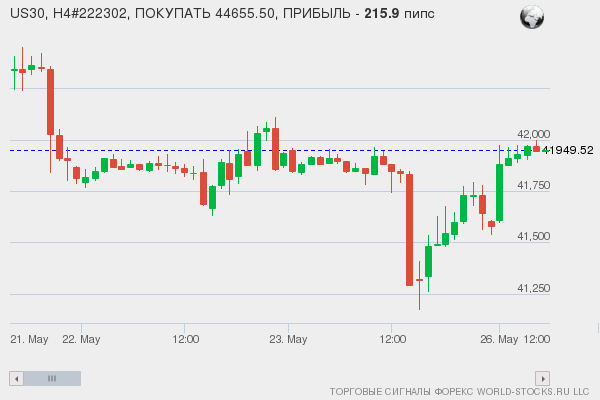Click the 41,750 price axis label
Viewport: 600px width, 400px height.
tap(533, 185)
